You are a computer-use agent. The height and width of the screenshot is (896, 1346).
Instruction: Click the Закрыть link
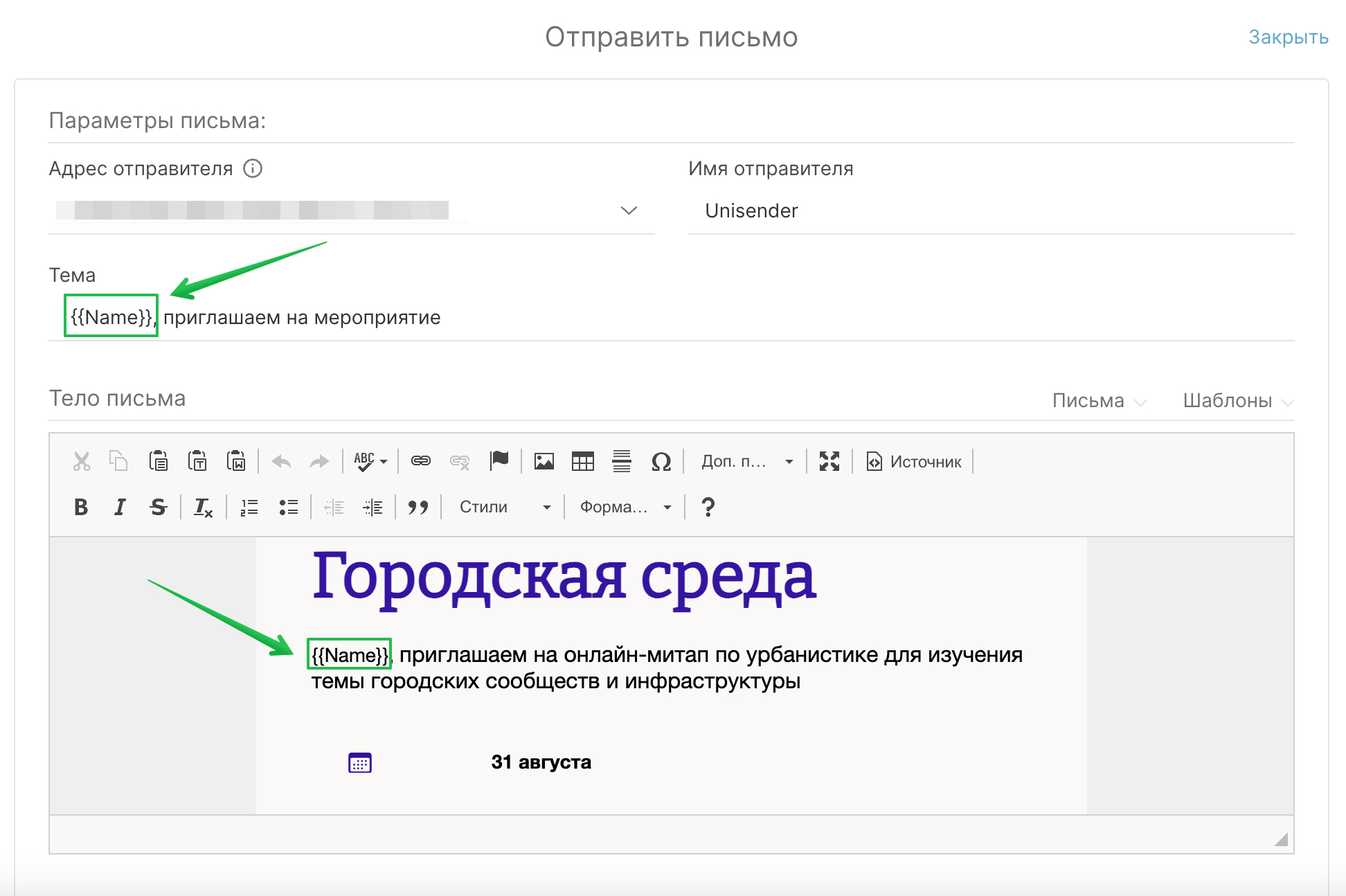[x=1288, y=37]
